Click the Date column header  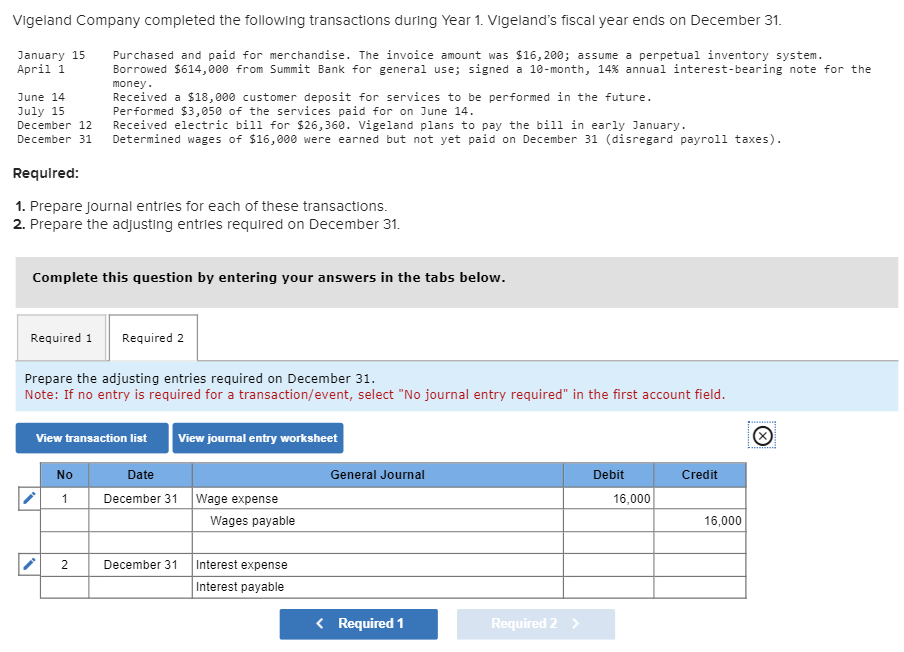(140, 474)
